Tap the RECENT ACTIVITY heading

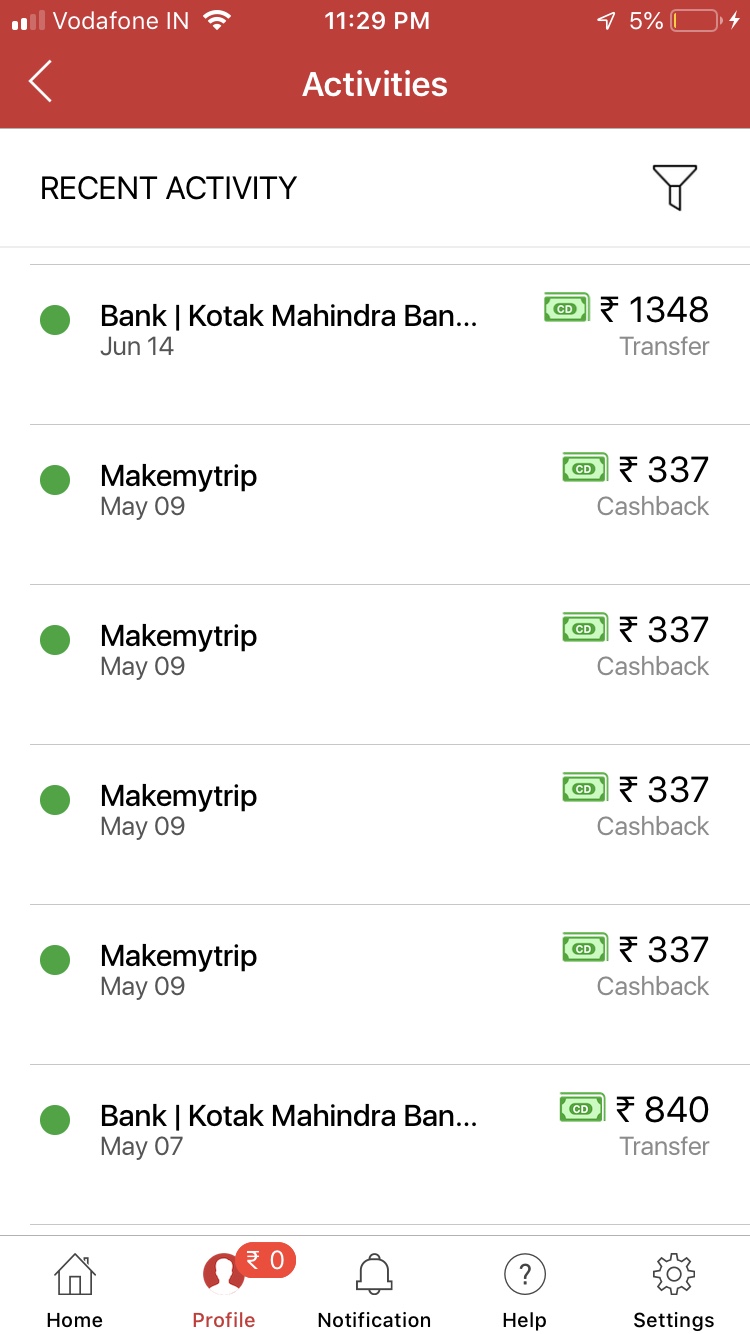168,188
